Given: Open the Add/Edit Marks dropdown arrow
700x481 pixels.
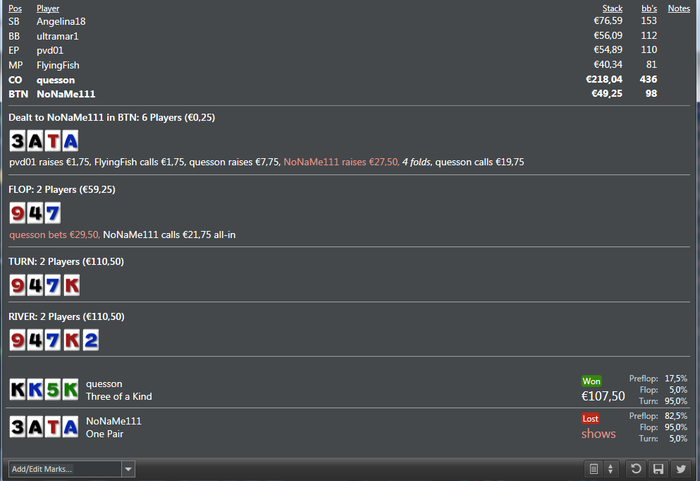Looking at the screenshot, I should click(x=128, y=469).
